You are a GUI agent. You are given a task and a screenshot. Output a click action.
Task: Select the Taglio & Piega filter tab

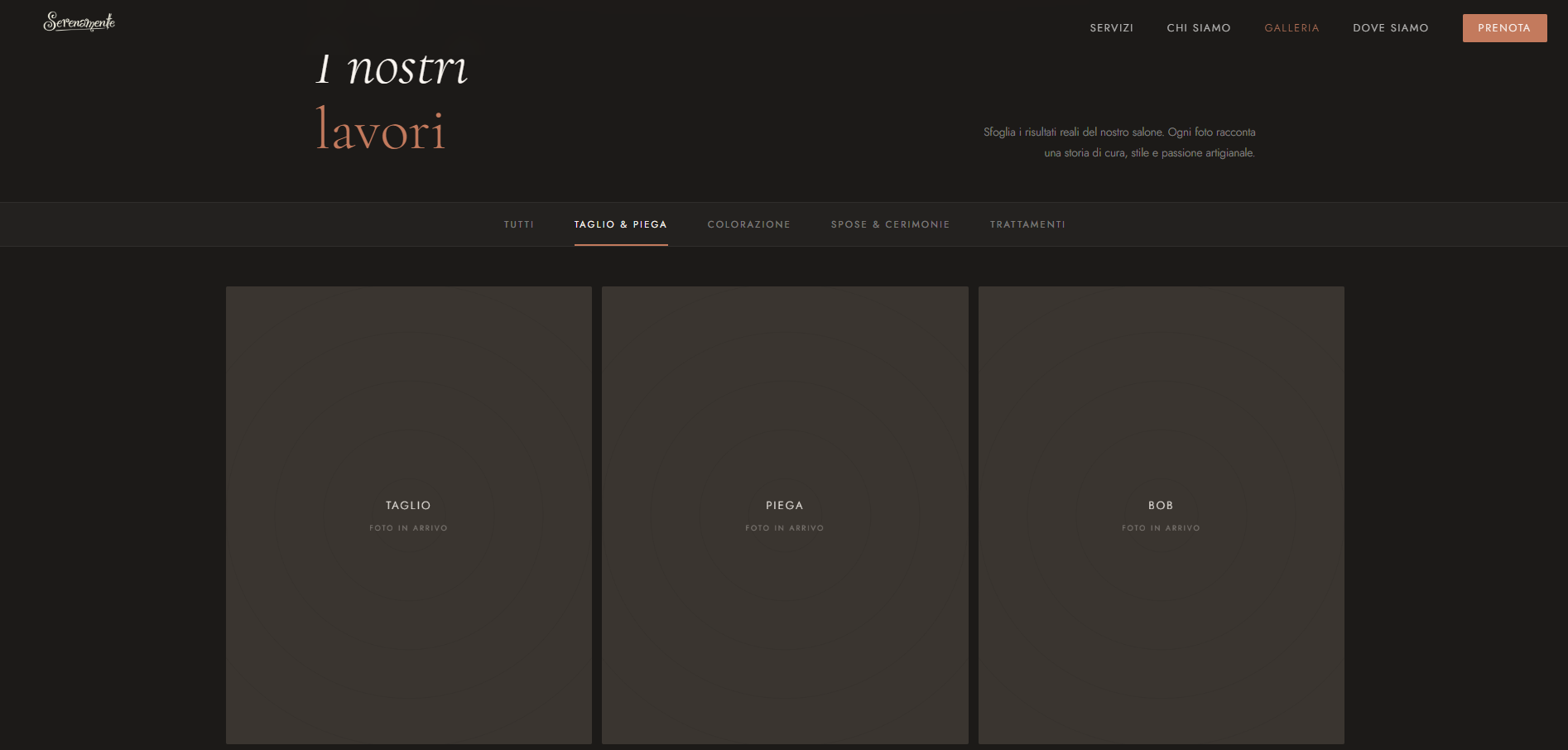pos(620,224)
